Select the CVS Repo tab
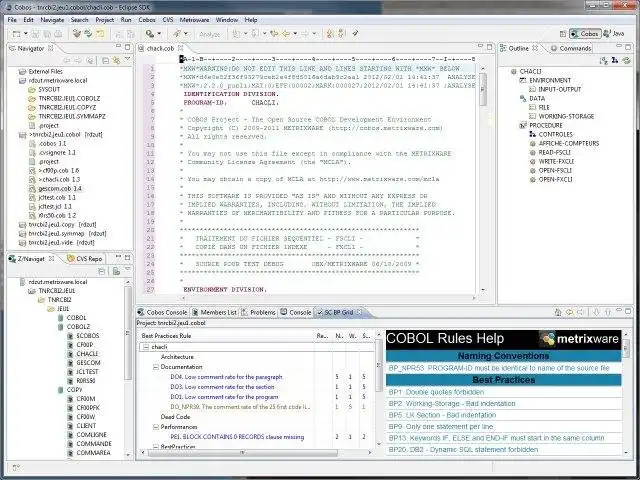Viewport: 640px width, 480px height. [x=84, y=258]
